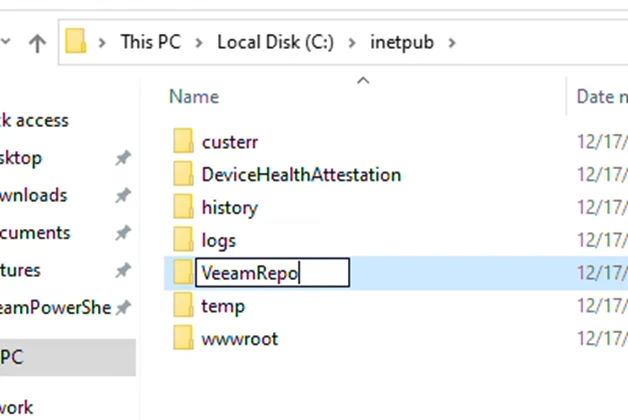Click the folder icon in address bar
The image size is (628, 420).
click(76, 42)
